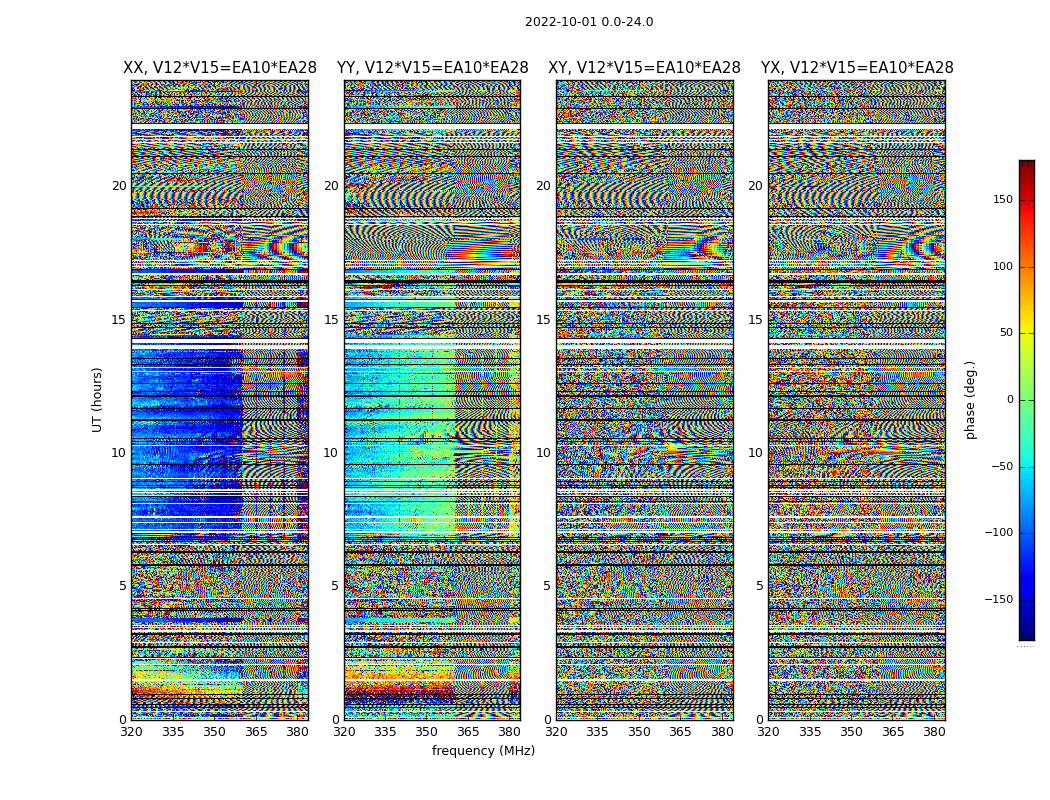
Task: Click the YX panel y-tick label '20'
Action: click(x=755, y=186)
